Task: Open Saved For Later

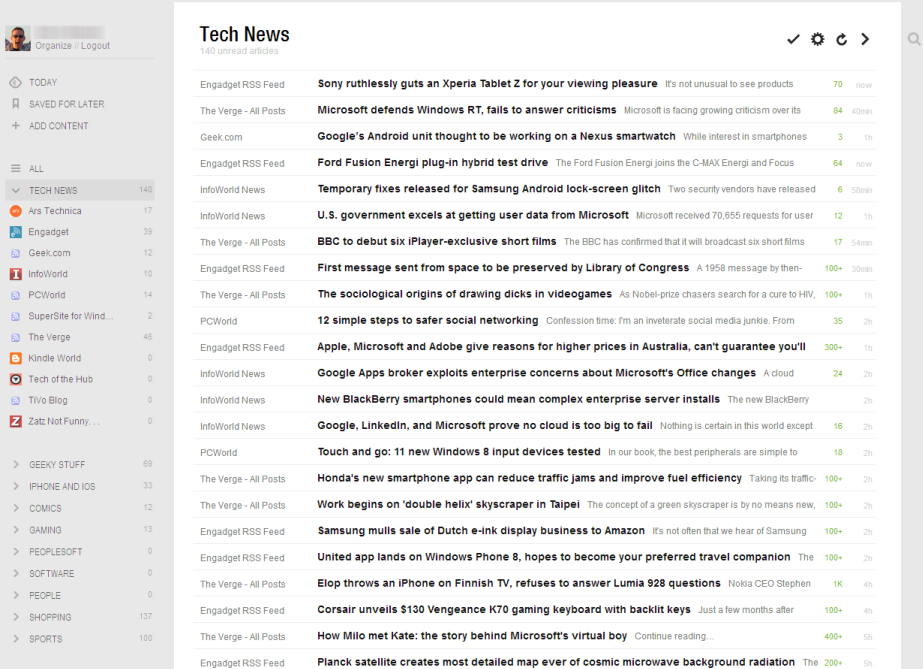Action: coord(67,104)
